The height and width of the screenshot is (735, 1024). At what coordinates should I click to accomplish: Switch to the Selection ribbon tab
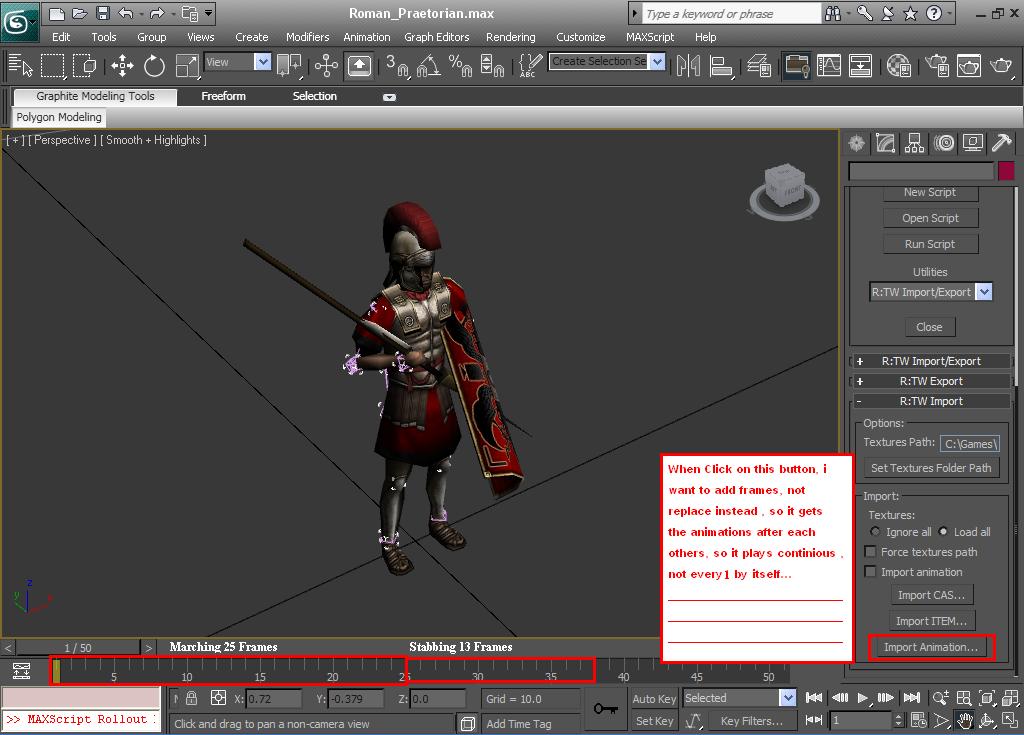tap(315, 96)
